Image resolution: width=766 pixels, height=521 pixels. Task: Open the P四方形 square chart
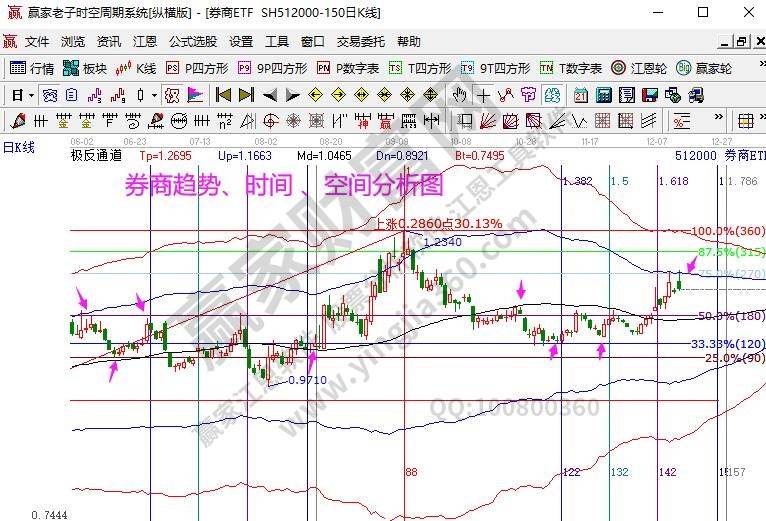coord(196,68)
